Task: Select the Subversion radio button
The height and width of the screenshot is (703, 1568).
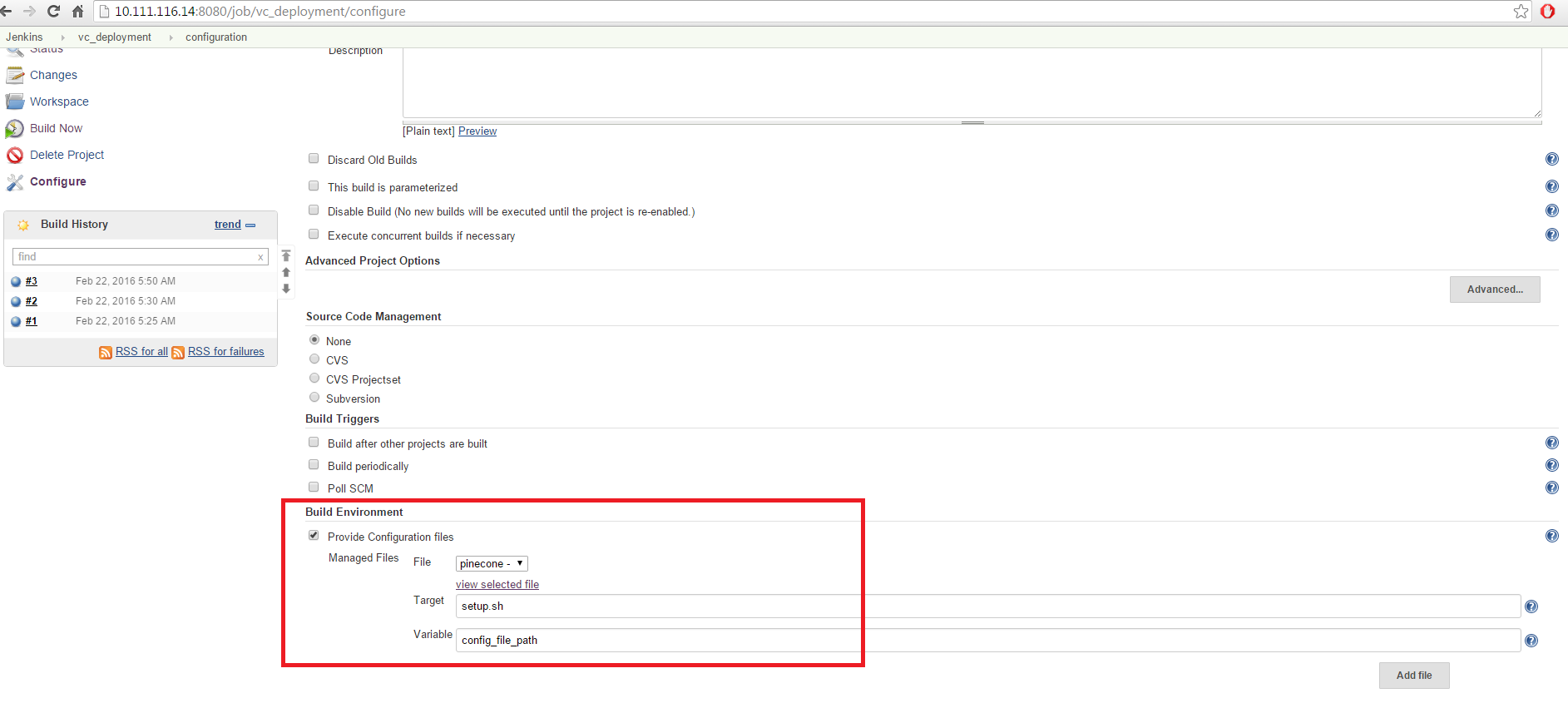Action: 314,398
